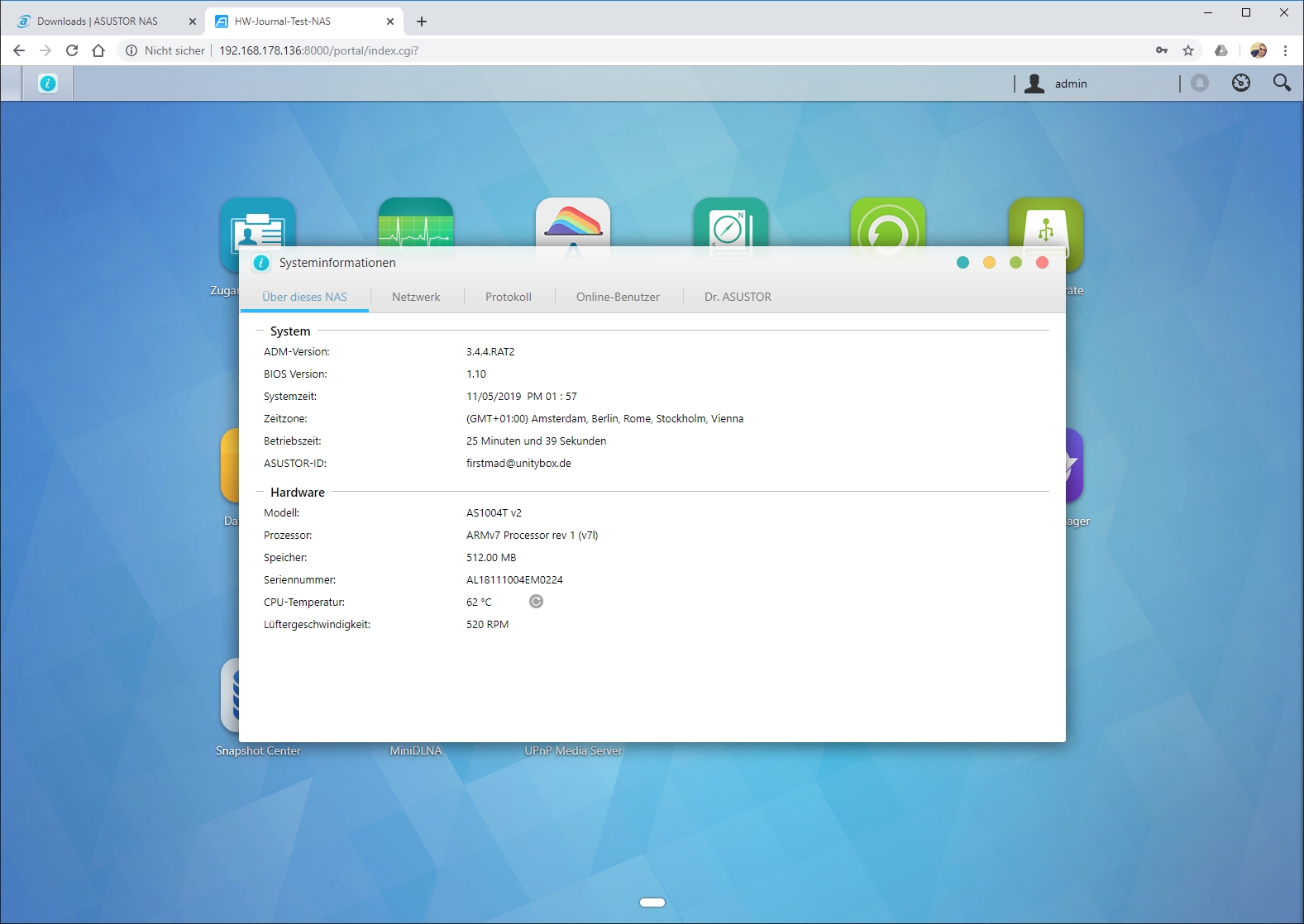Click the Speicher value 512.00 MB
Image resolution: width=1304 pixels, height=924 pixels.
point(491,558)
